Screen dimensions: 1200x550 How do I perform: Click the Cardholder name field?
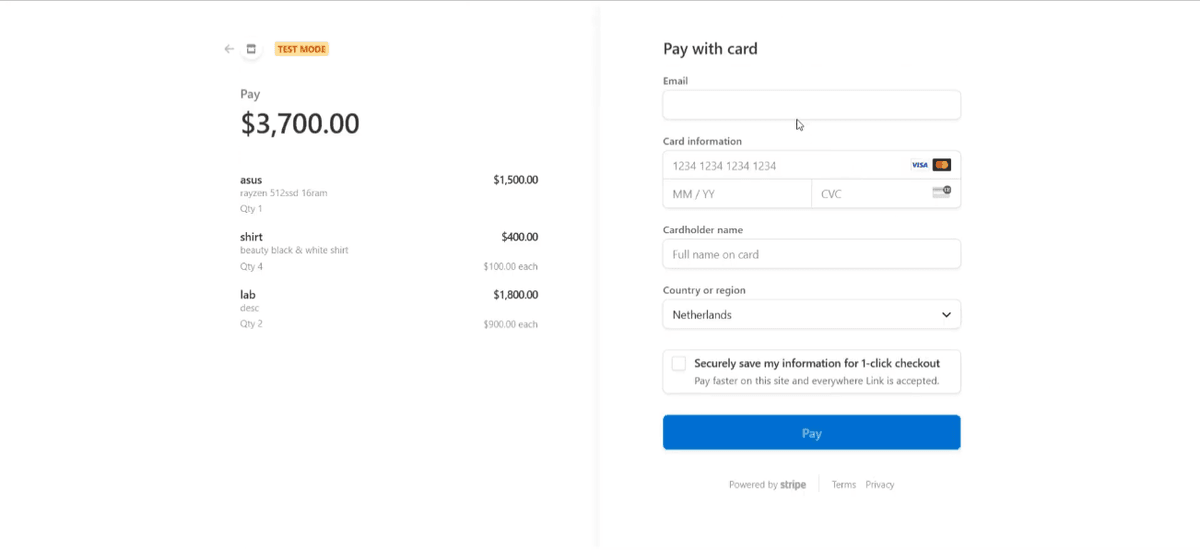pyautogui.click(x=811, y=254)
